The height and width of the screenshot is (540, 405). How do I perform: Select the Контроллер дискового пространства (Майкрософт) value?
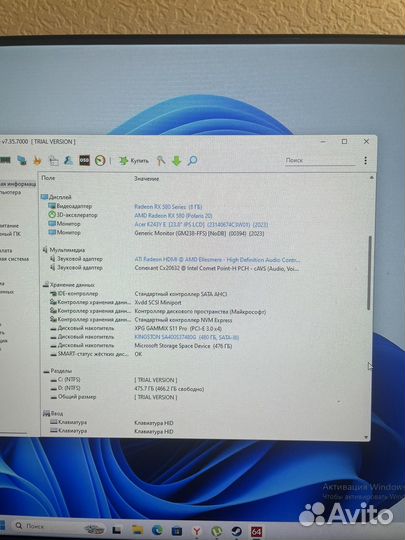pos(200,311)
